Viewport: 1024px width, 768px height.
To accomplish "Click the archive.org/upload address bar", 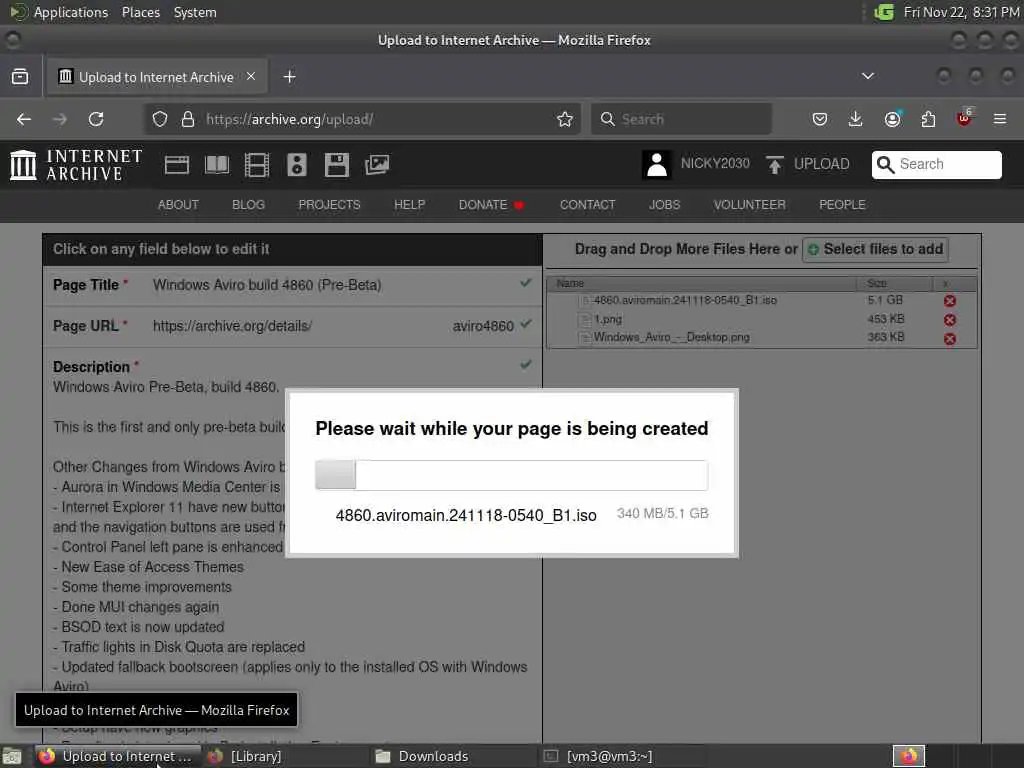I will pos(362,119).
